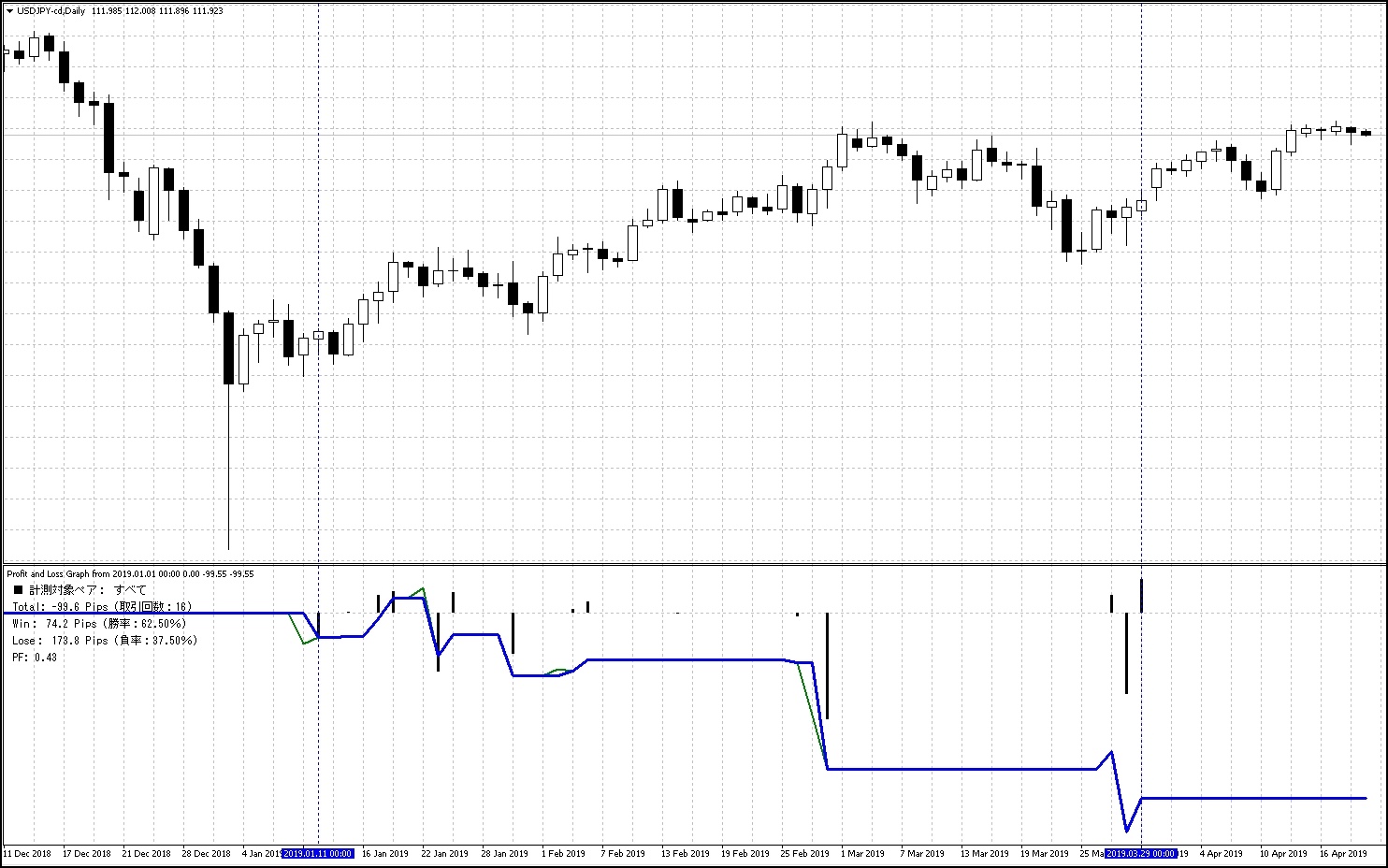
Task: Click the '21 Dec 2018' time axis label
Action: coord(147,853)
